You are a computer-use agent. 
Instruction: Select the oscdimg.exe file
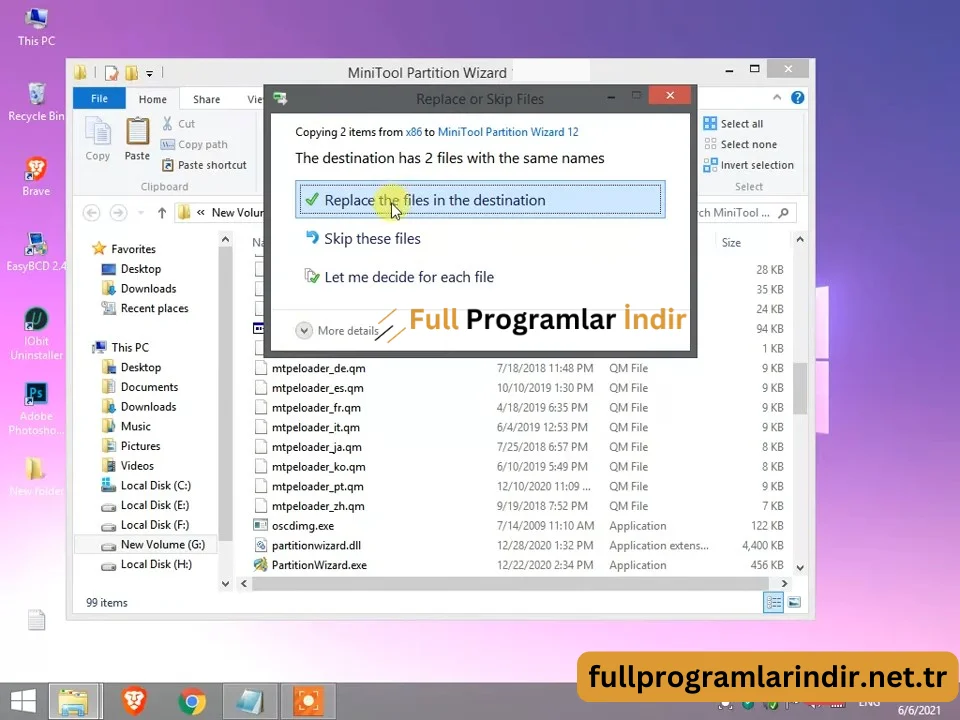pyautogui.click(x=302, y=525)
